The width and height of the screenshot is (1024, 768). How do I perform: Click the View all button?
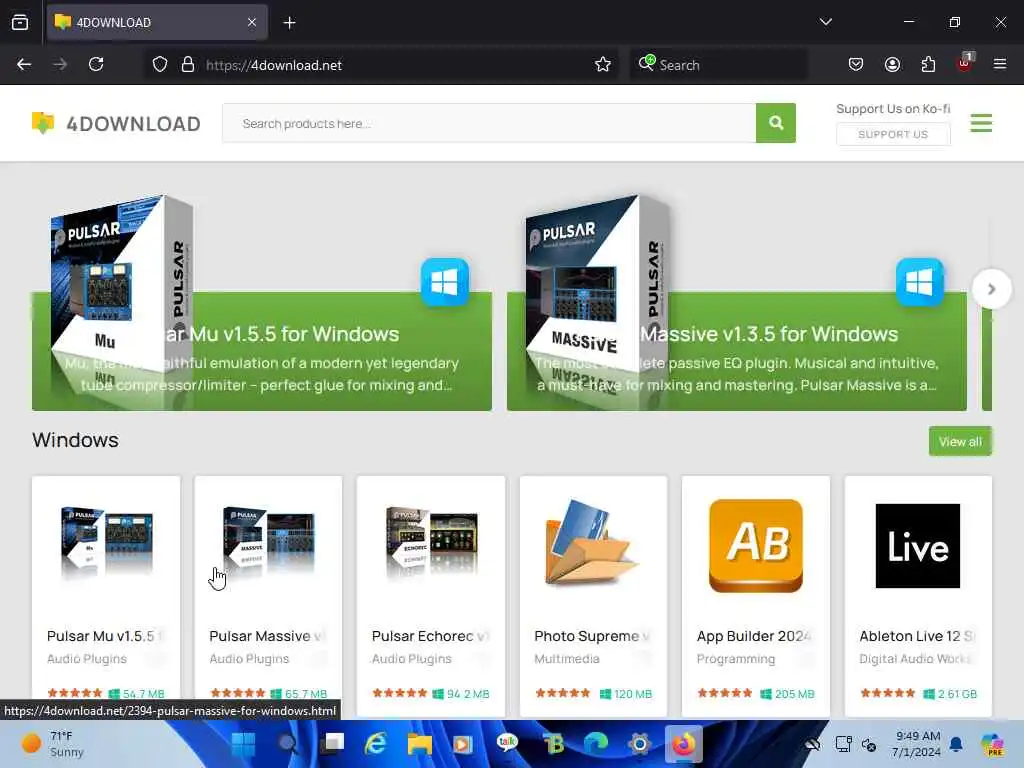tap(960, 441)
